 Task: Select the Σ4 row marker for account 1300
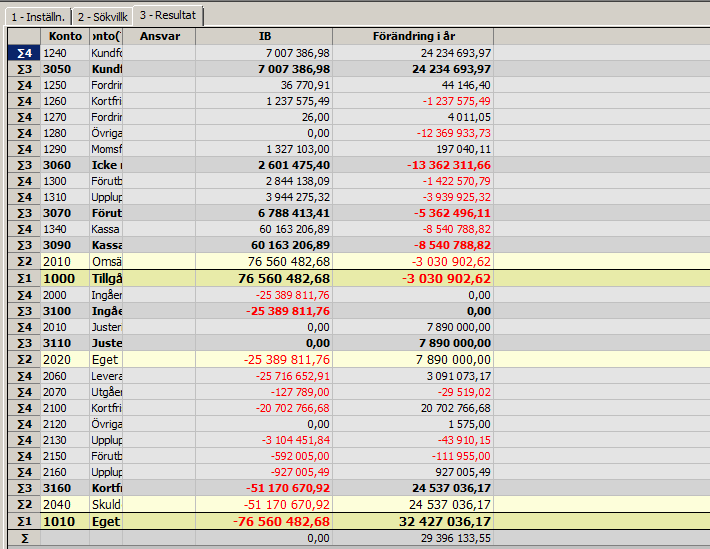point(24,181)
